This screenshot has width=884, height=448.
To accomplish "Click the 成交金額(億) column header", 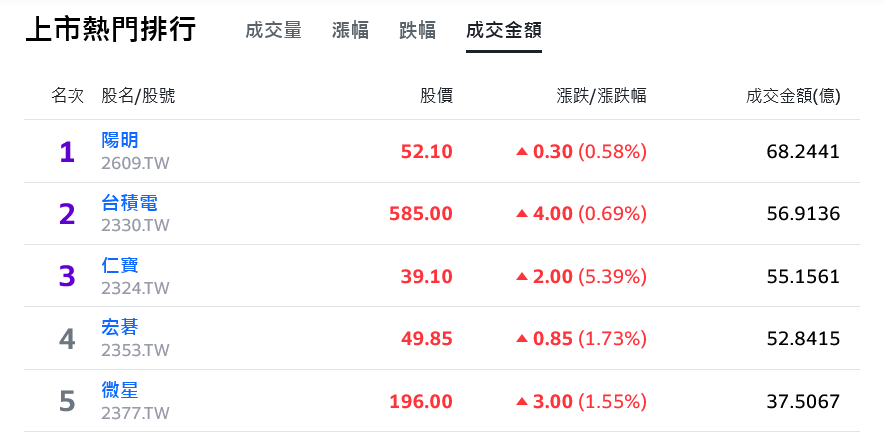I will point(793,96).
